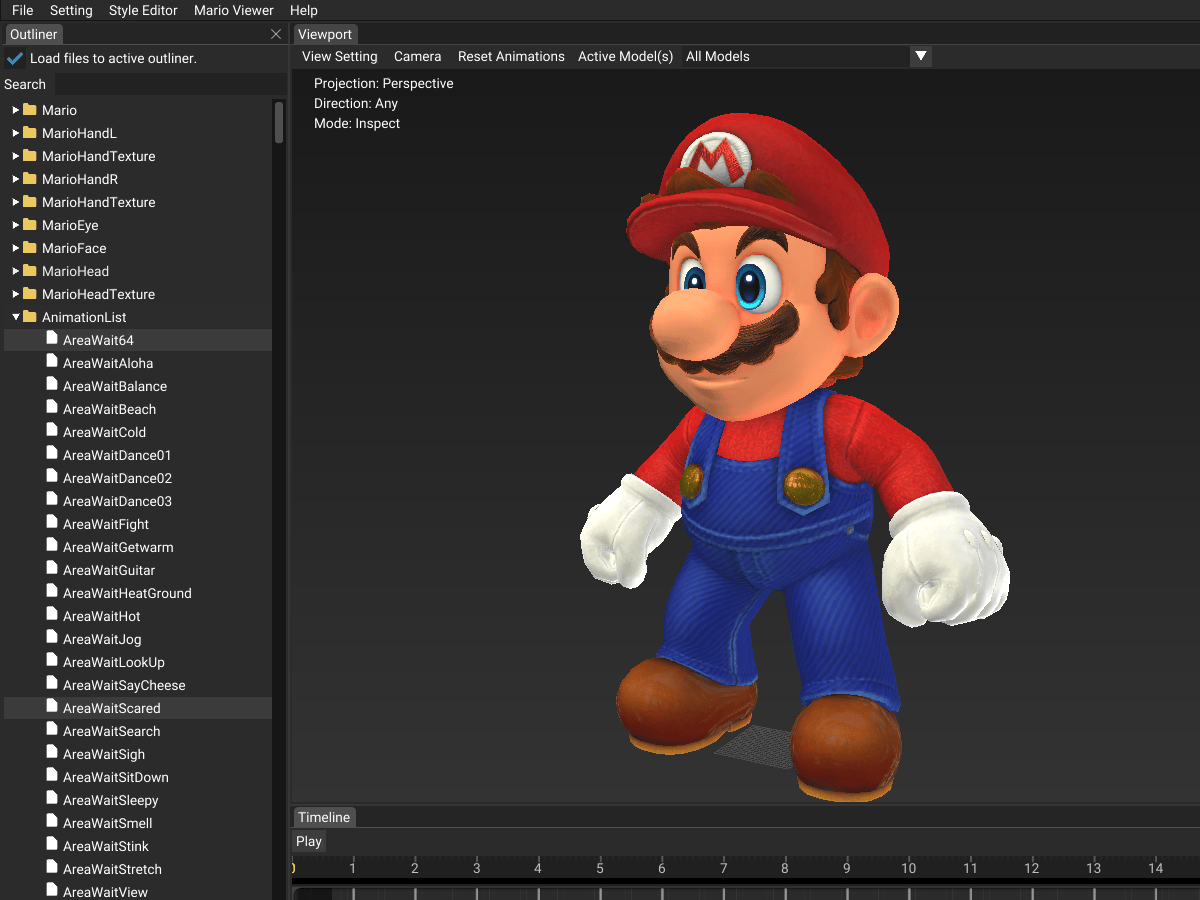Open View Setting in the viewport toolbar
This screenshot has height=900, width=1200.
click(x=338, y=56)
